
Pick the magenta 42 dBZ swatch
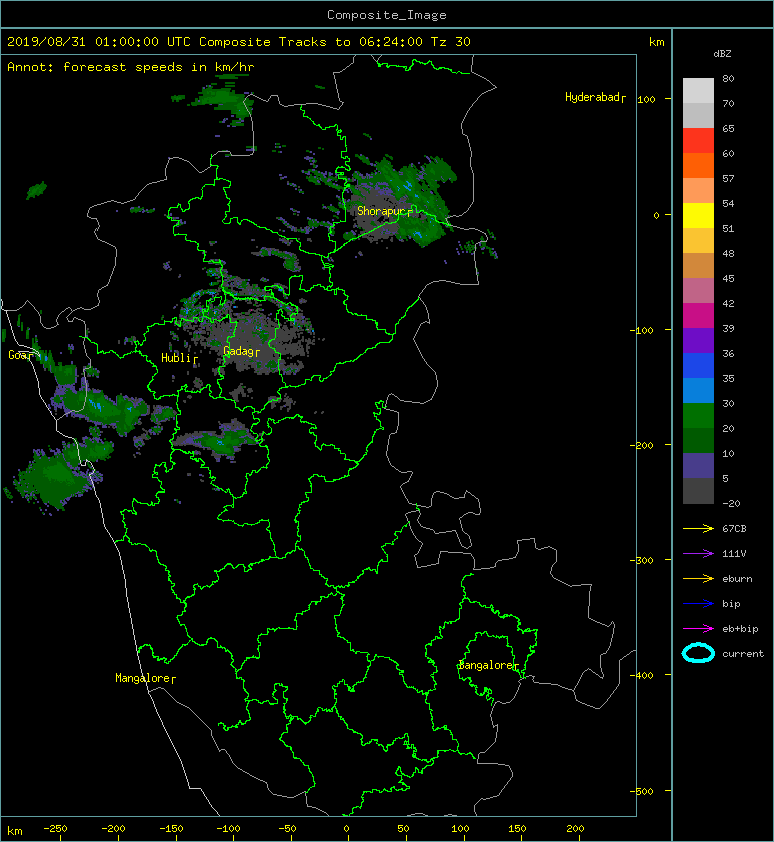[x=698, y=315]
